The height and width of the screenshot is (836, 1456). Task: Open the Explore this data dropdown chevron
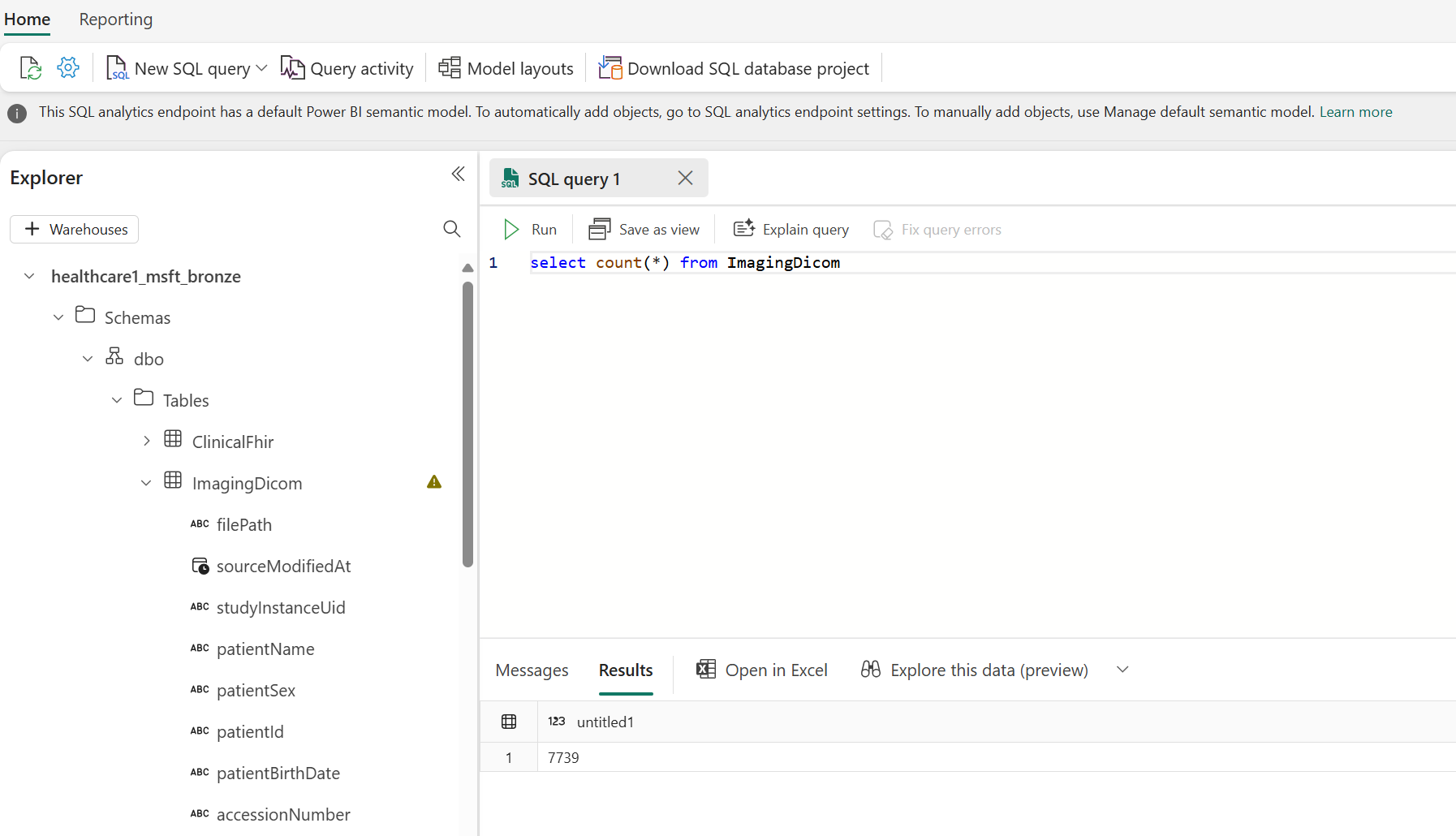1122,670
